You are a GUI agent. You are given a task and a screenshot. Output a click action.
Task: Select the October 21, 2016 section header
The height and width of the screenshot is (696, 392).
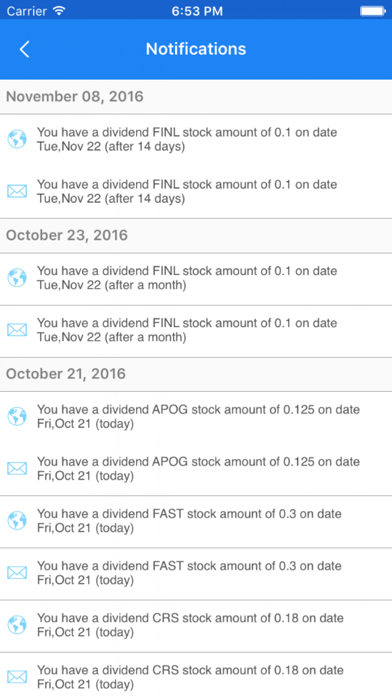pos(196,374)
